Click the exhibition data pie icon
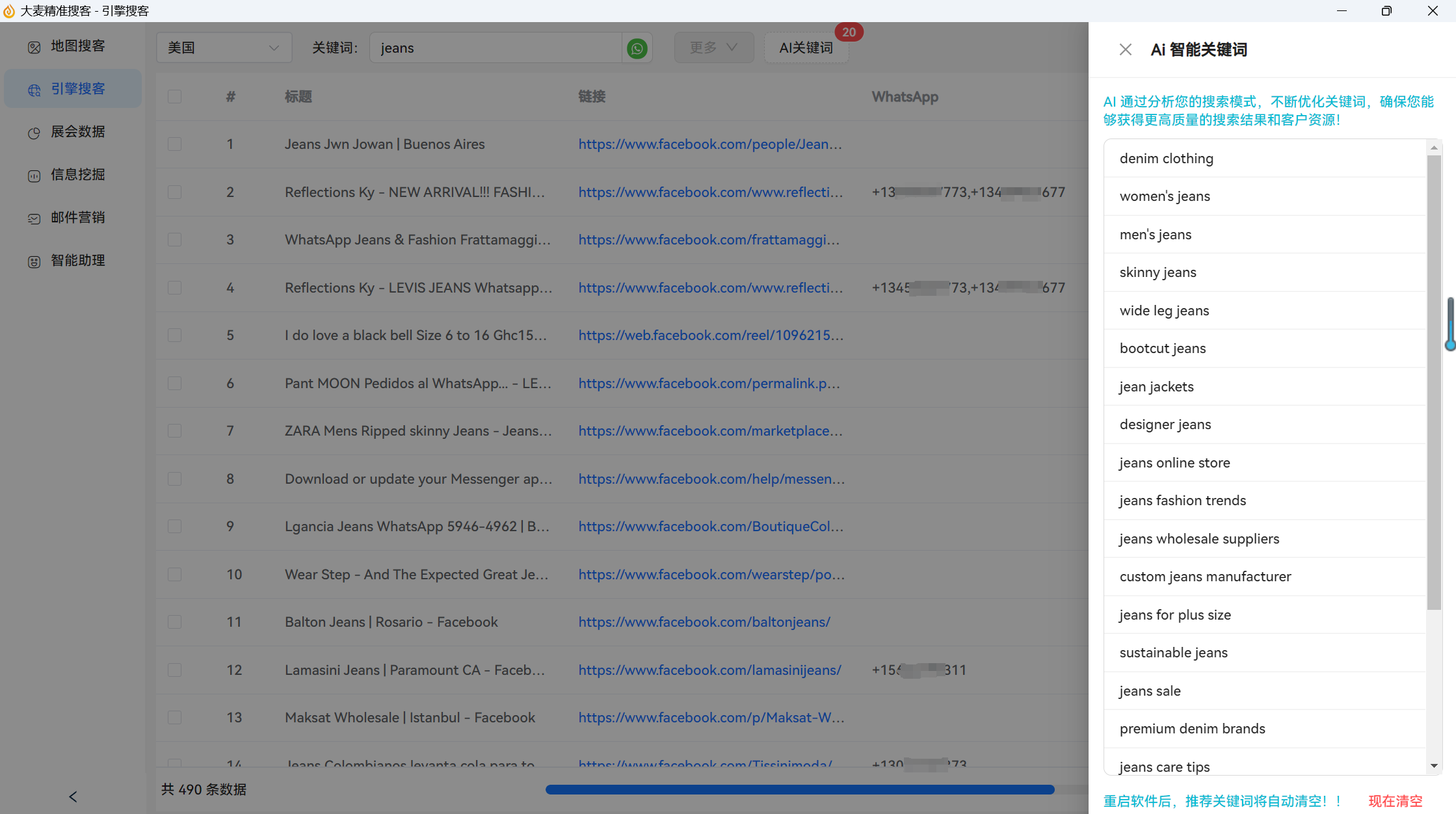This screenshot has height=814, width=1456. [x=34, y=133]
